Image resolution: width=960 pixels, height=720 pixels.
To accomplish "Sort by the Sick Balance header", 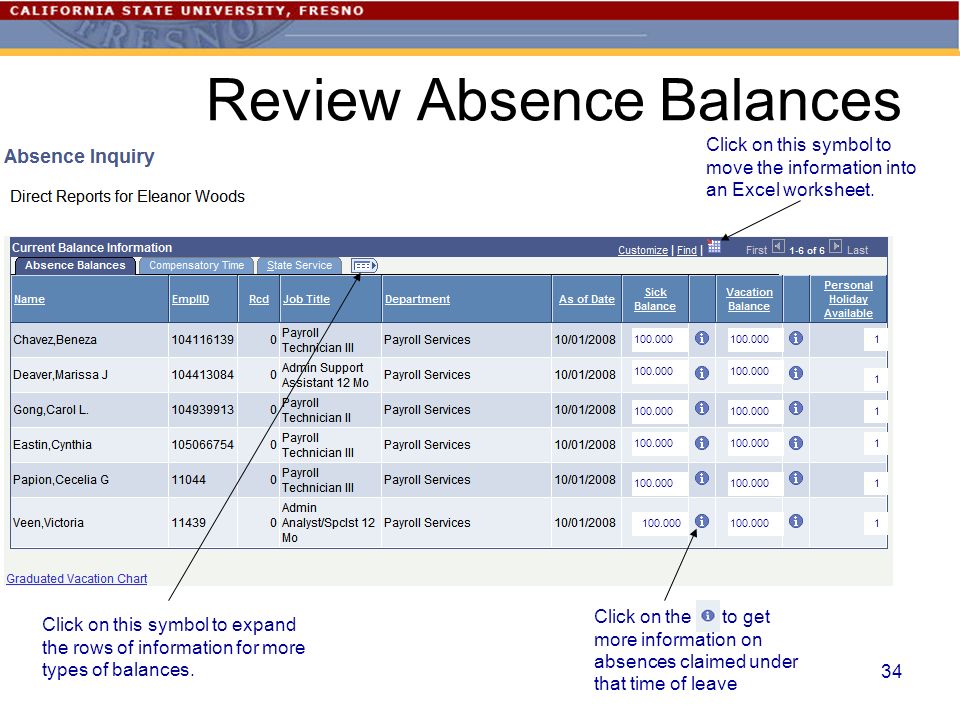I will (x=655, y=299).
